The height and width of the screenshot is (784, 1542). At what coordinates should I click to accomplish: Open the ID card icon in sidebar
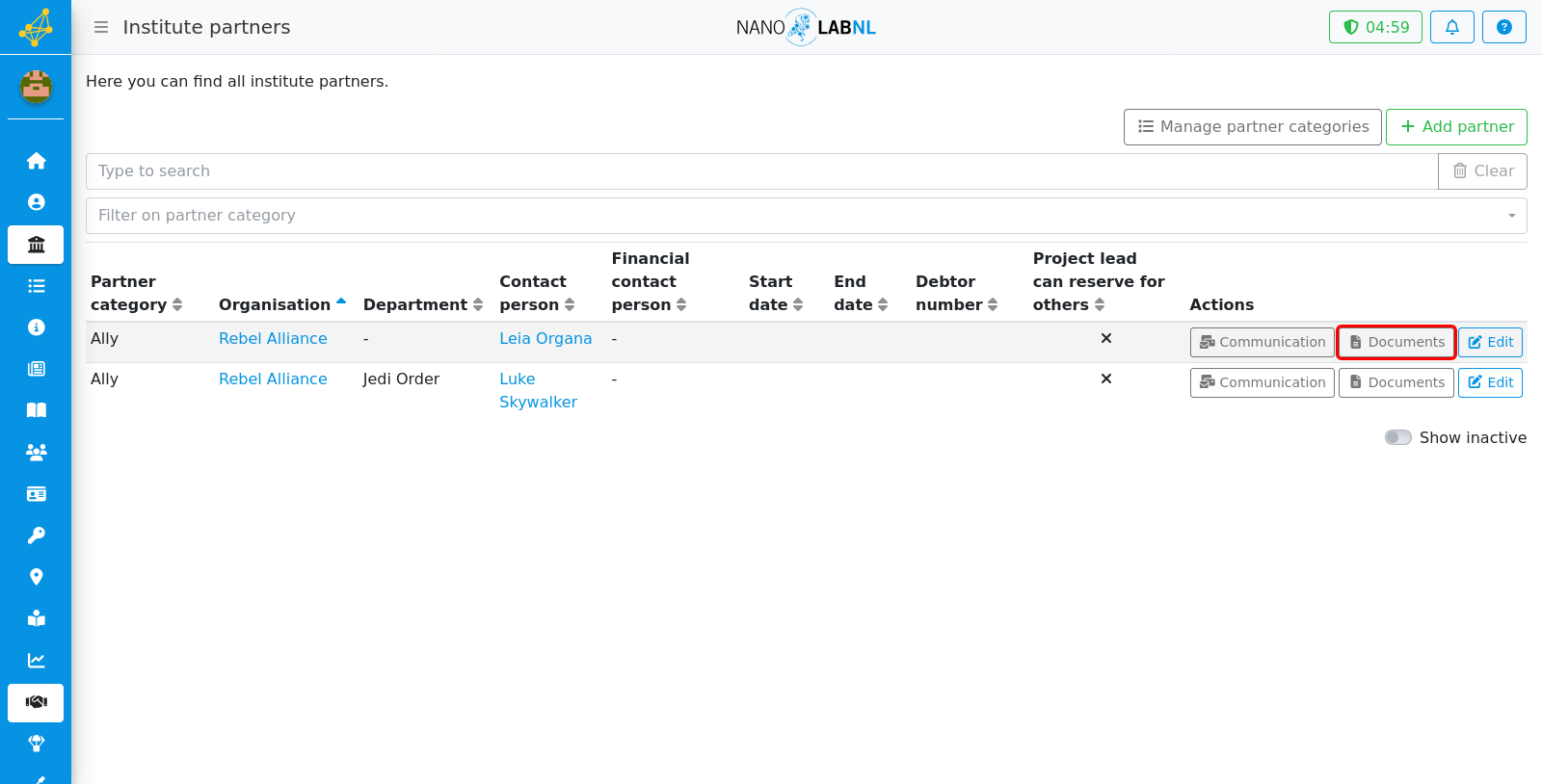click(36, 494)
